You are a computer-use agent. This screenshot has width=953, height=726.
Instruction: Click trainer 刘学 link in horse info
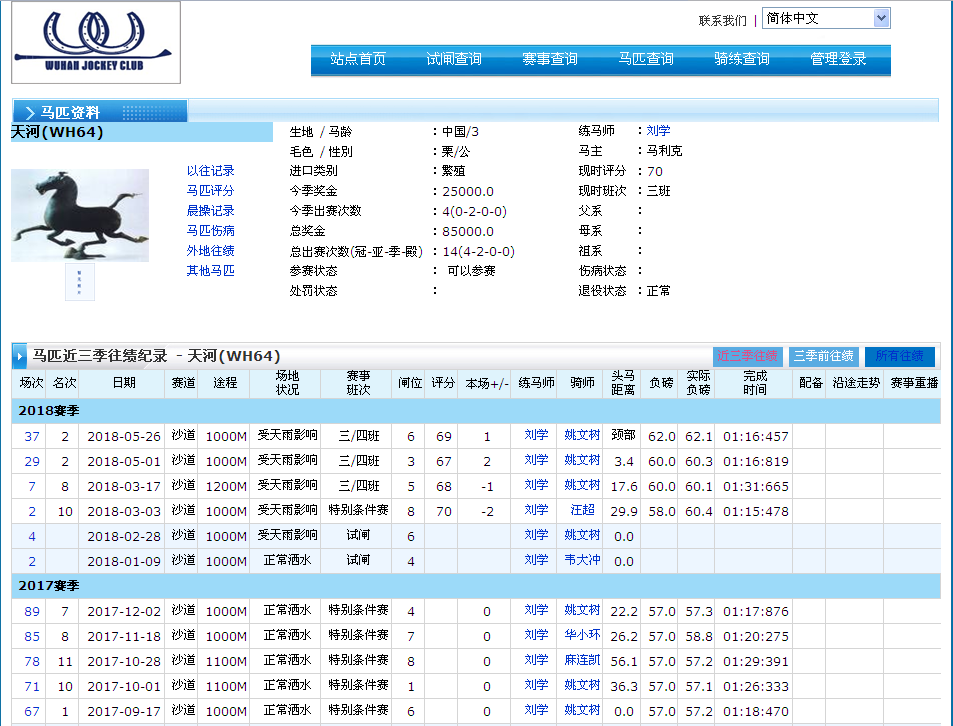click(x=658, y=131)
